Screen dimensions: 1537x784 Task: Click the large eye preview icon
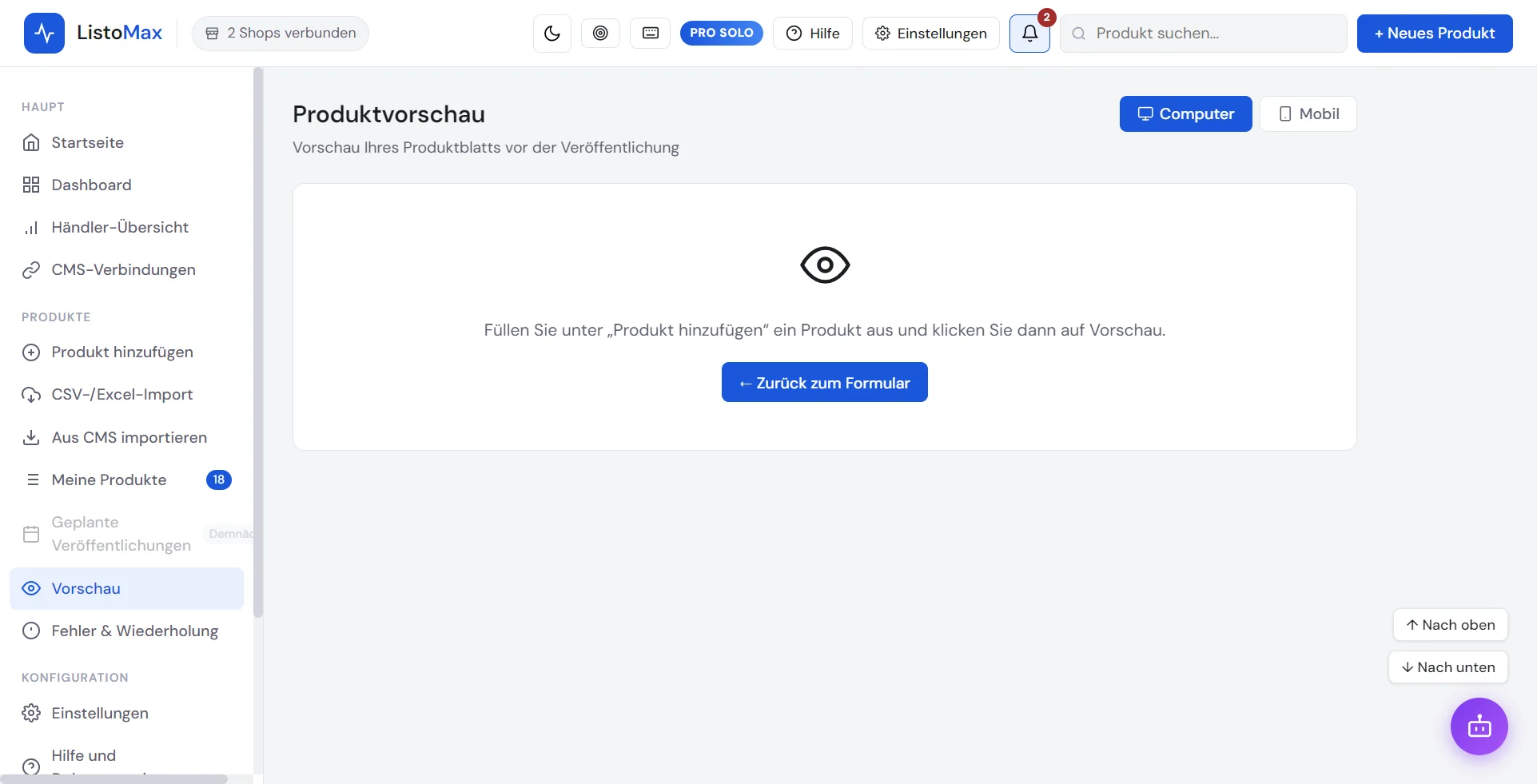pyautogui.click(x=825, y=265)
